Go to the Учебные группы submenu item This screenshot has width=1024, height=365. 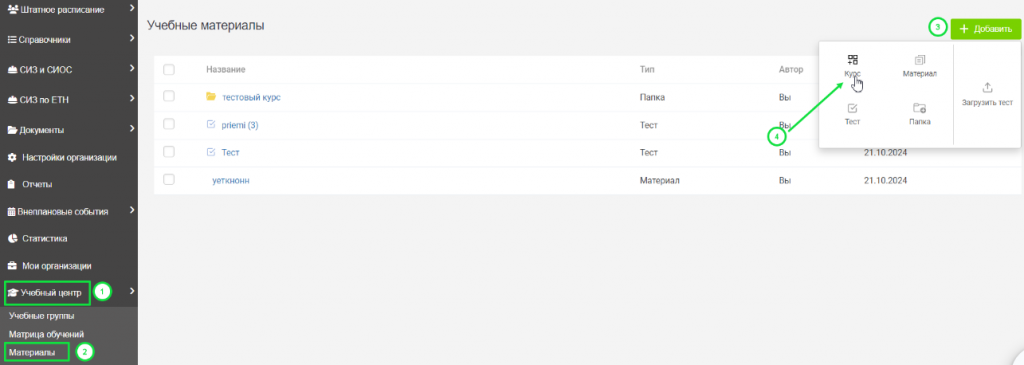[x=41, y=316]
